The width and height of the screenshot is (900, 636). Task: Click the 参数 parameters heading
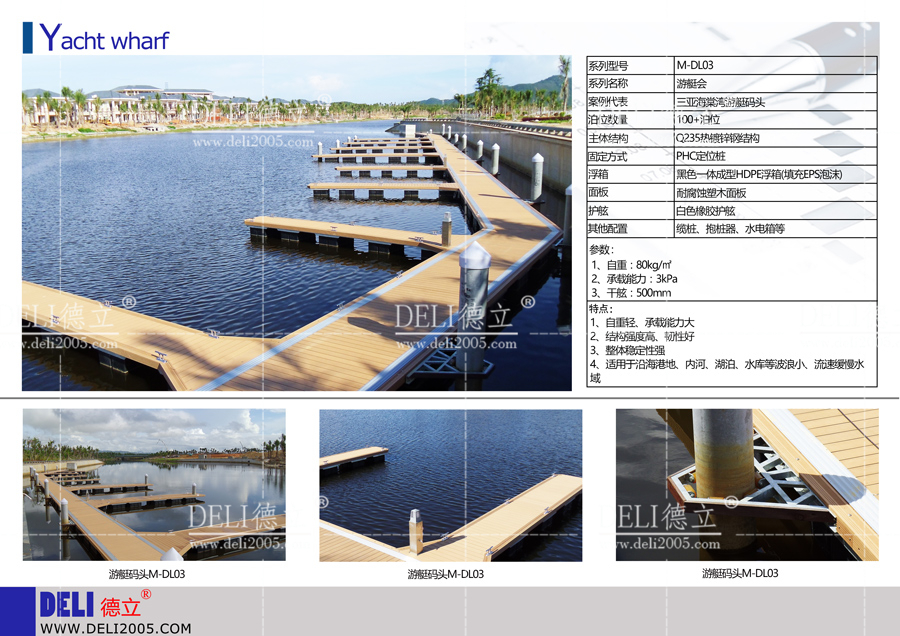[x=602, y=249]
